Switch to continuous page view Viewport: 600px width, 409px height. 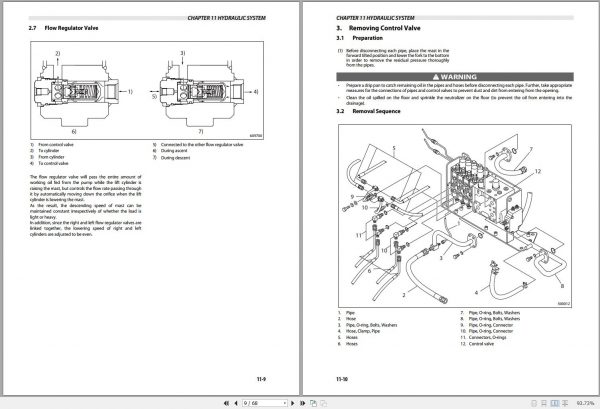coord(544,403)
